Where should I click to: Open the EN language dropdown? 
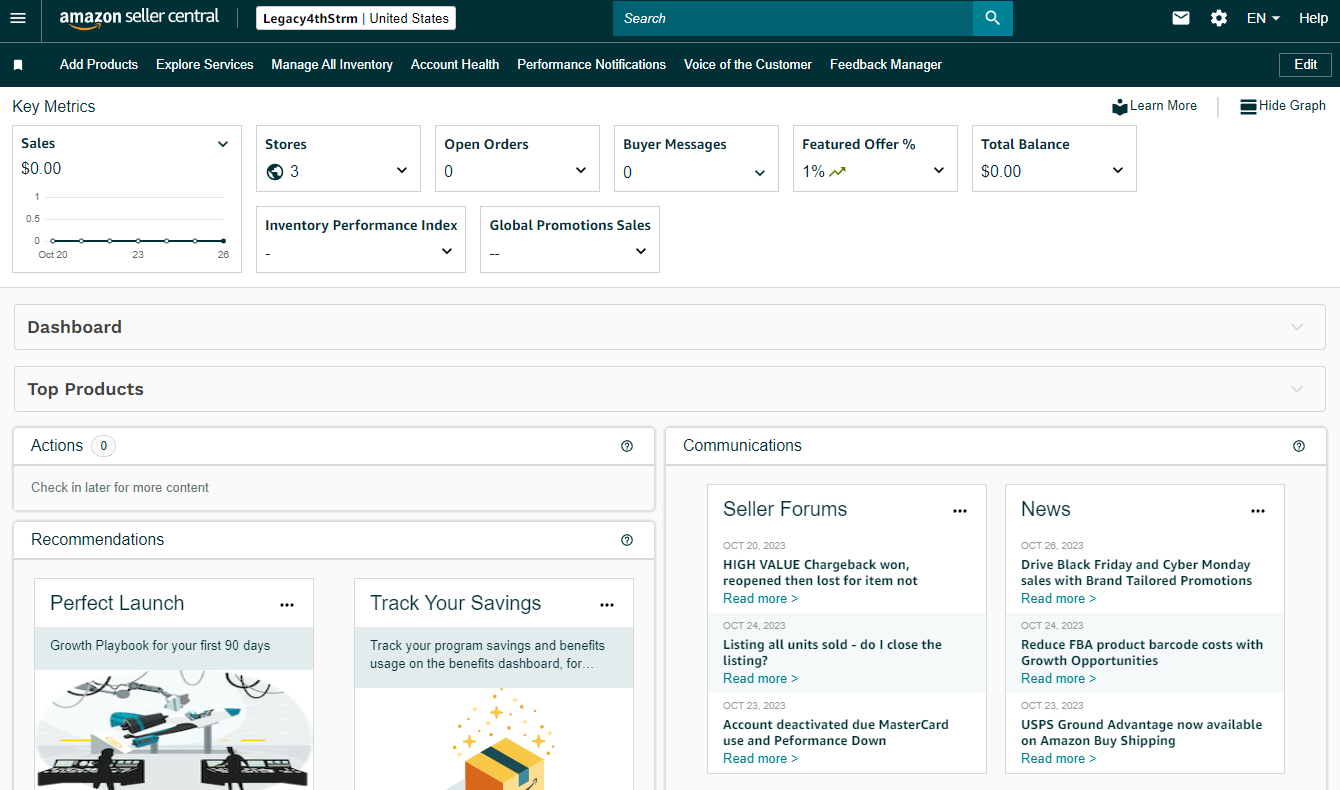[1263, 18]
